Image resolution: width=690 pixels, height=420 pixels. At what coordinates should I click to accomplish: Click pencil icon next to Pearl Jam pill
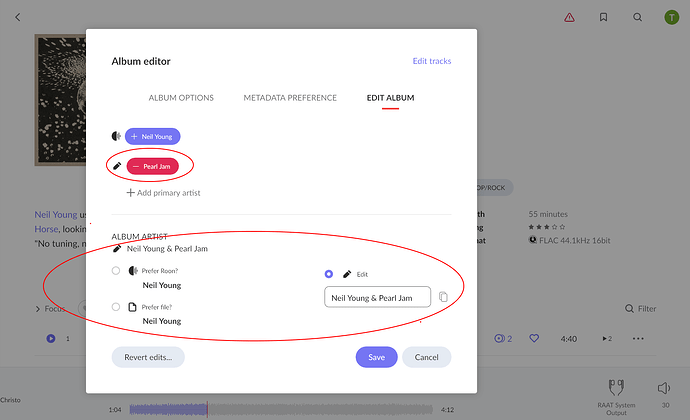click(117, 166)
